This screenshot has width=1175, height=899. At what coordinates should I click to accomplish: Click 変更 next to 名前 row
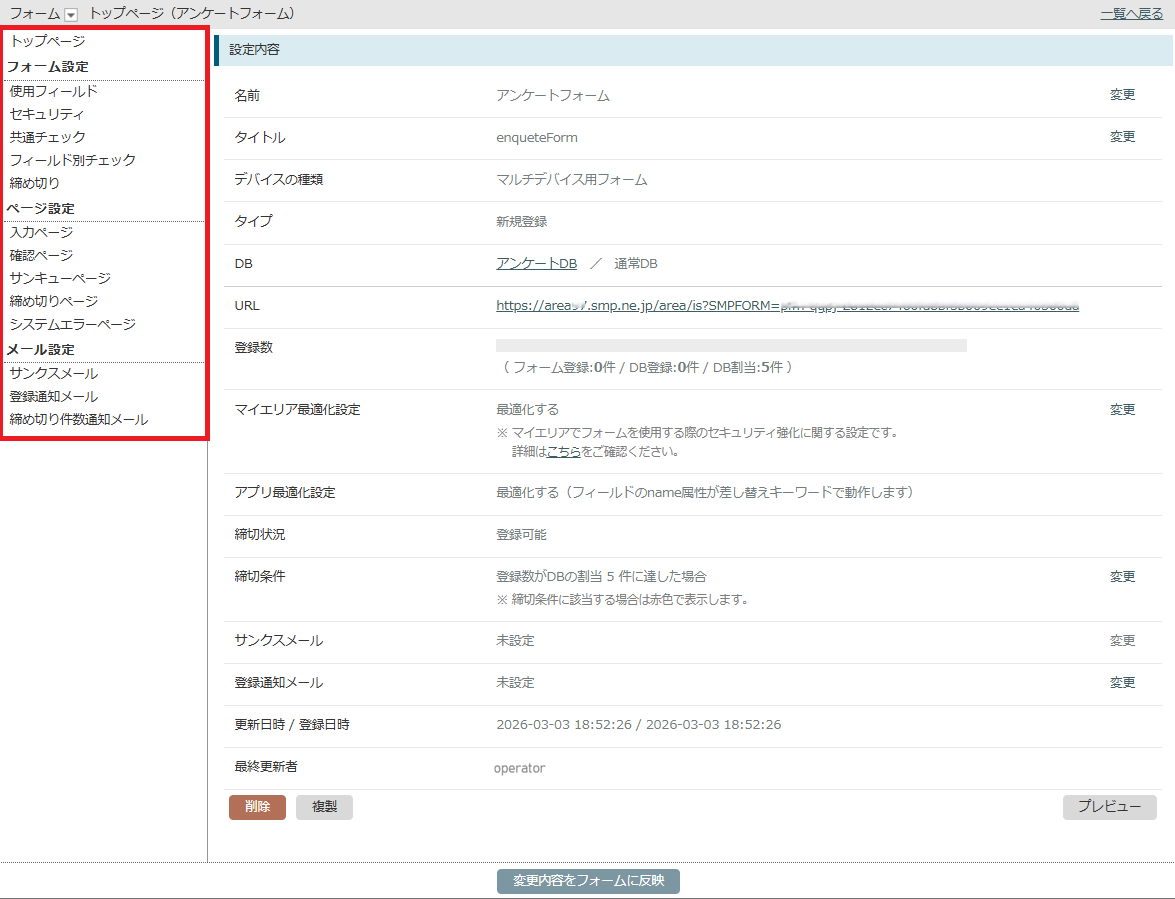[1122, 95]
